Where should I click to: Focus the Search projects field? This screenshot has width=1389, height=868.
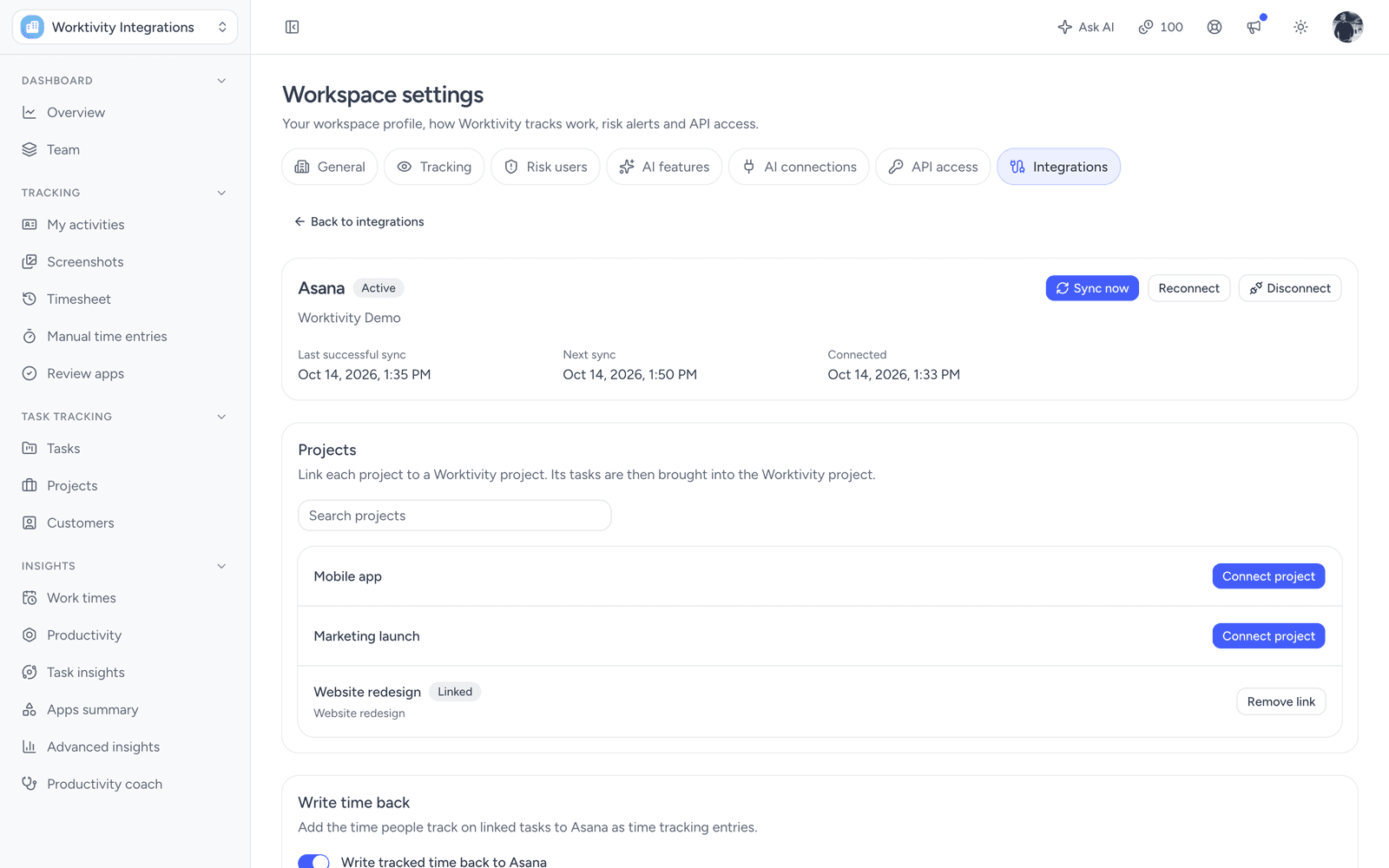(455, 516)
